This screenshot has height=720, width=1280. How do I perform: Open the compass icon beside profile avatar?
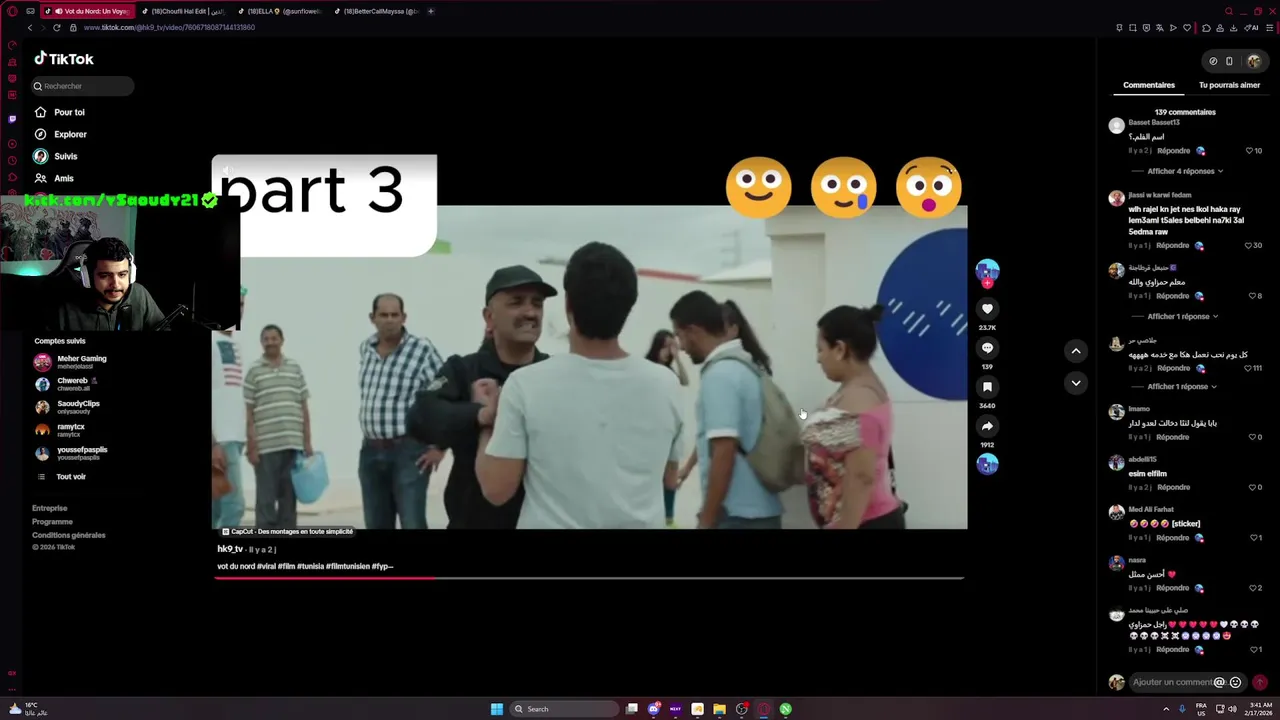(x=1213, y=61)
